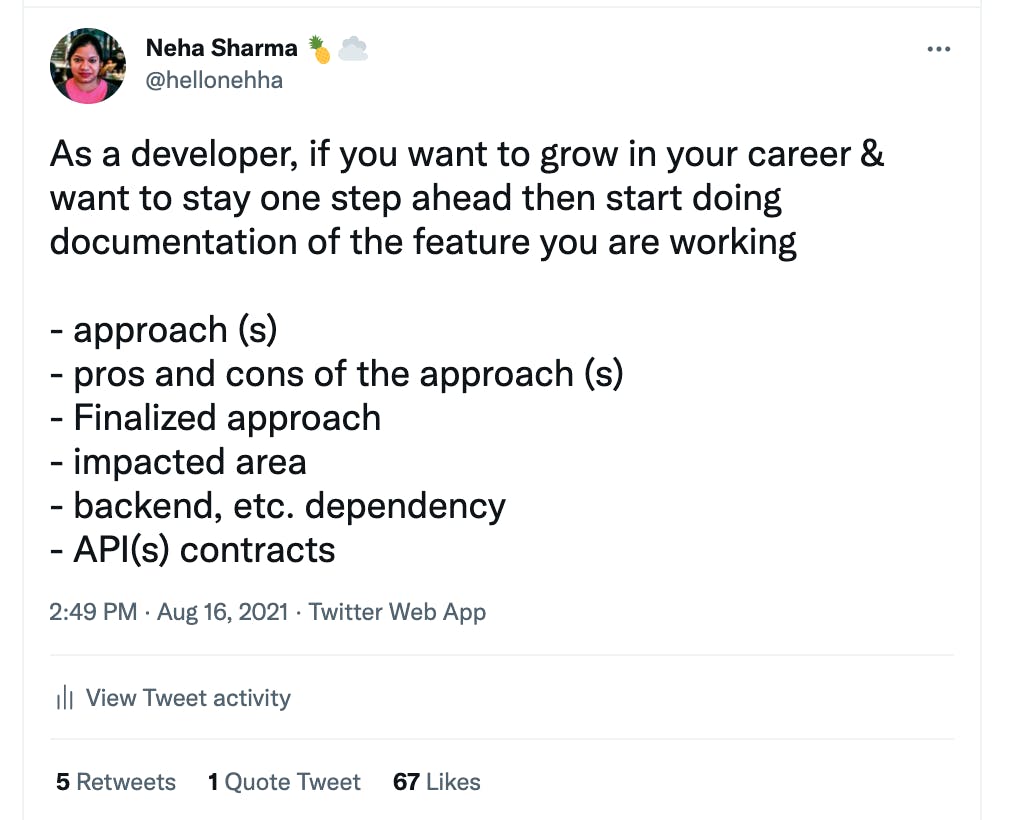View the 1 Quote Tweet
The width and height of the screenshot is (1028, 820).
(284, 781)
